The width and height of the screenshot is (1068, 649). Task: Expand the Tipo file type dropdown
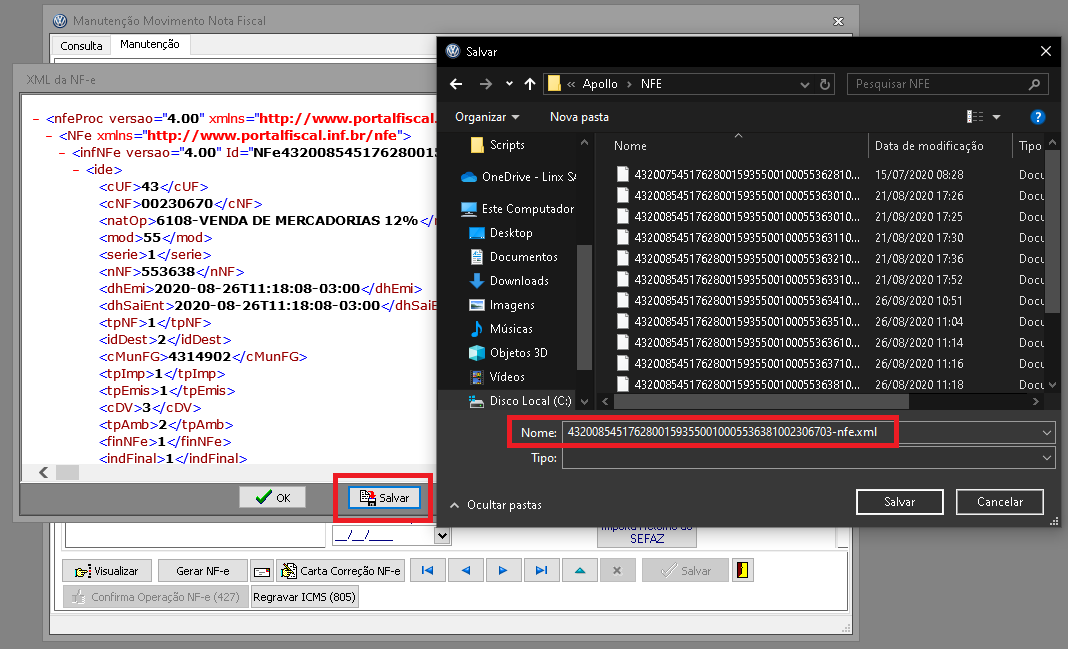pyautogui.click(x=1047, y=458)
